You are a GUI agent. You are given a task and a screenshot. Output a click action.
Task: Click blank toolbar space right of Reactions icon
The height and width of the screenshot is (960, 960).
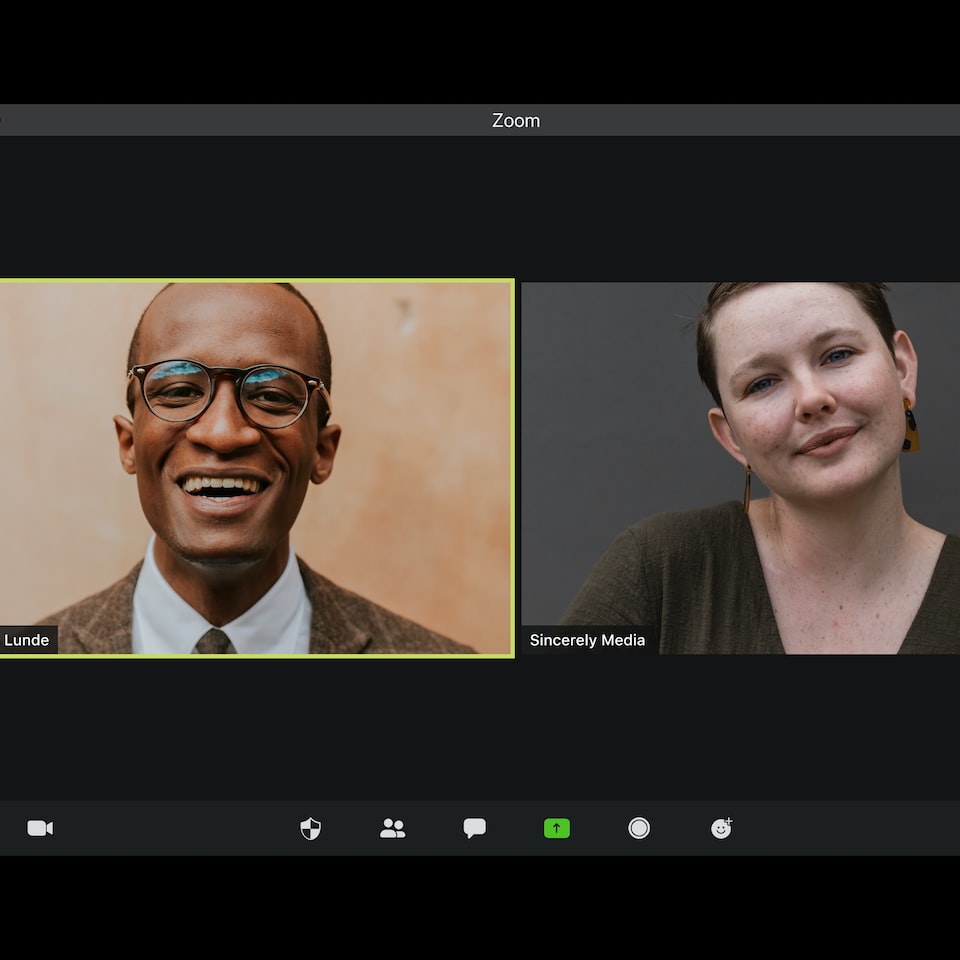(x=850, y=828)
